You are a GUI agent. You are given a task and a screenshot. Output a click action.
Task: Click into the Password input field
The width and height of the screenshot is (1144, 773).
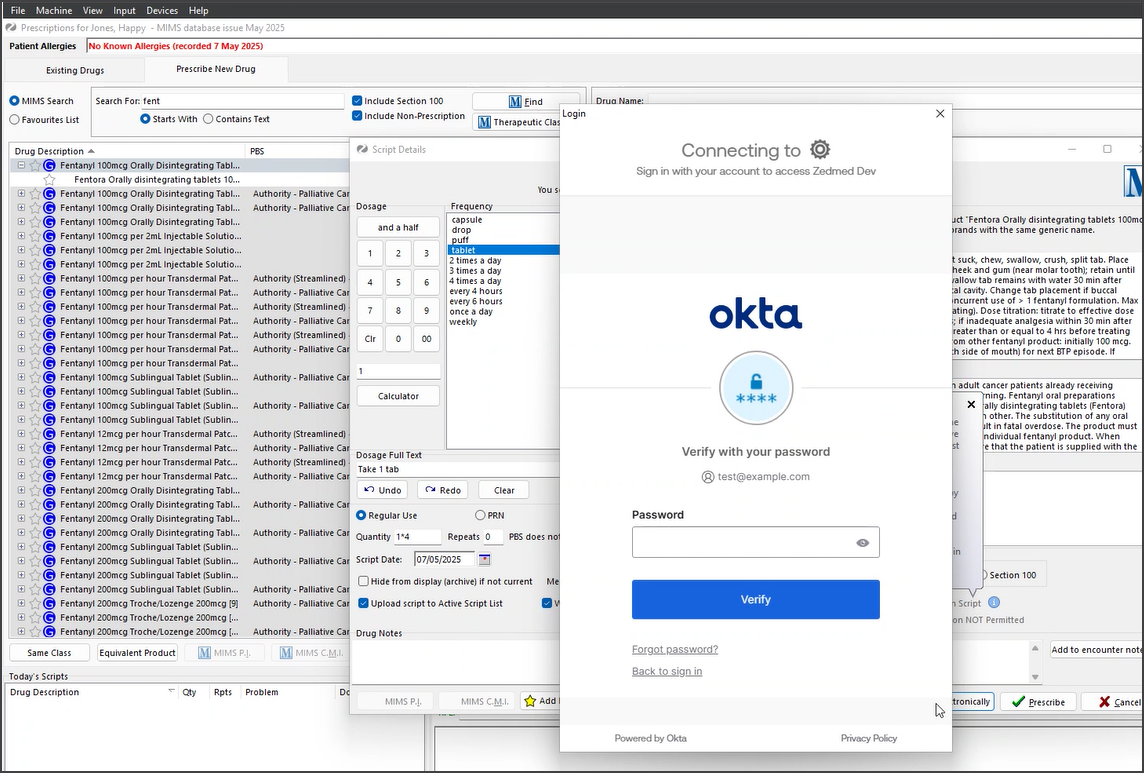tap(740, 543)
